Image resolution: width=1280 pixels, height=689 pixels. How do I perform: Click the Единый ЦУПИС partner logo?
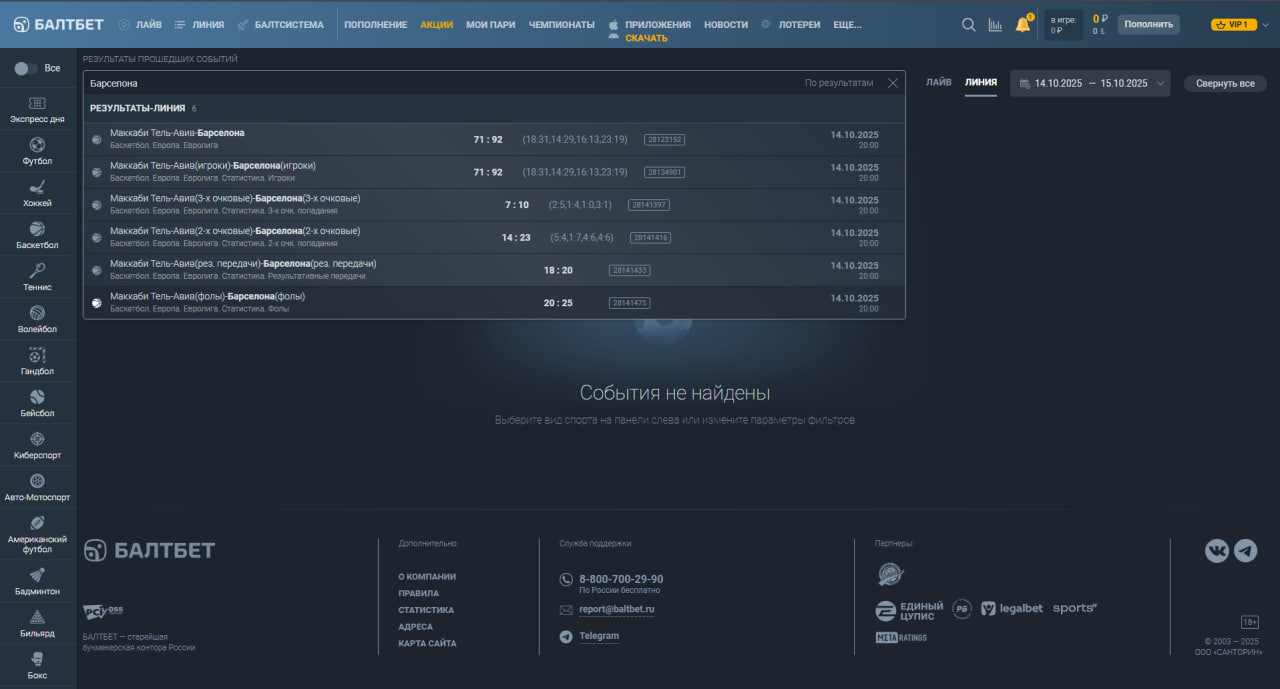pos(909,611)
